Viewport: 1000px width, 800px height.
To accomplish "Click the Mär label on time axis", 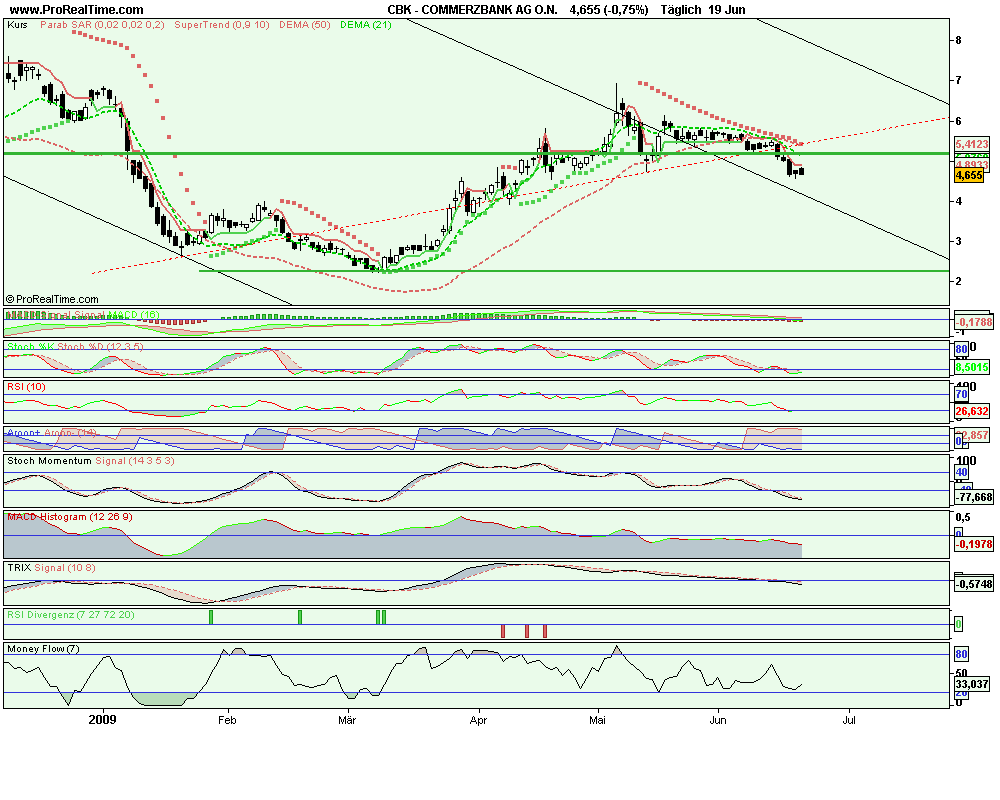I will (x=347, y=720).
